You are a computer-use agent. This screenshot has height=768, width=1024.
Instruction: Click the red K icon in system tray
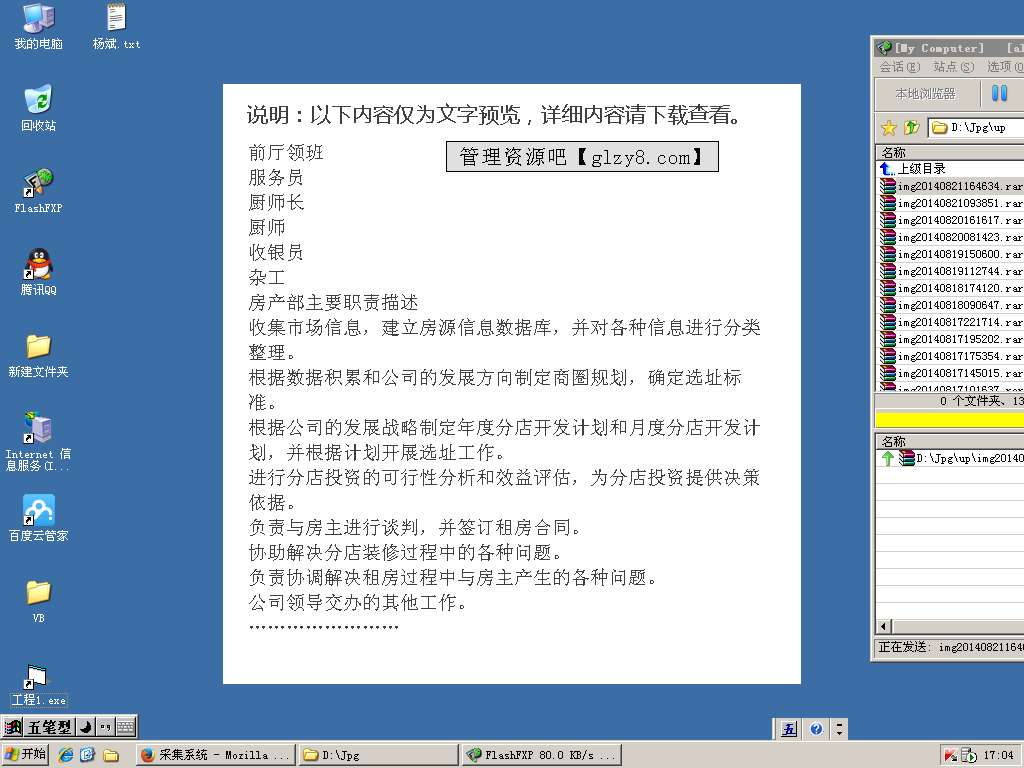tap(951, 755)
